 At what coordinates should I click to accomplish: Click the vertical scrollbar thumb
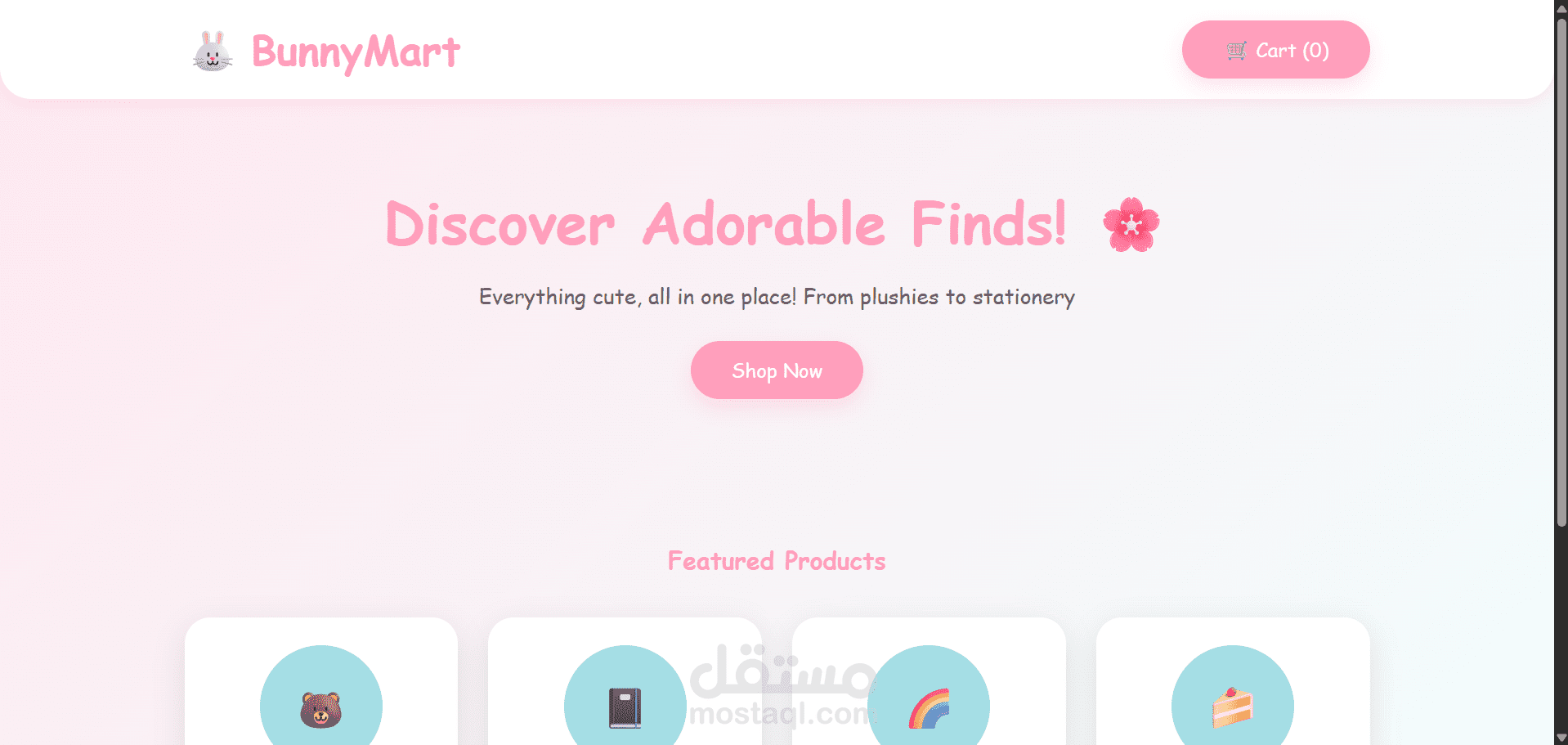click(1561, 272)
